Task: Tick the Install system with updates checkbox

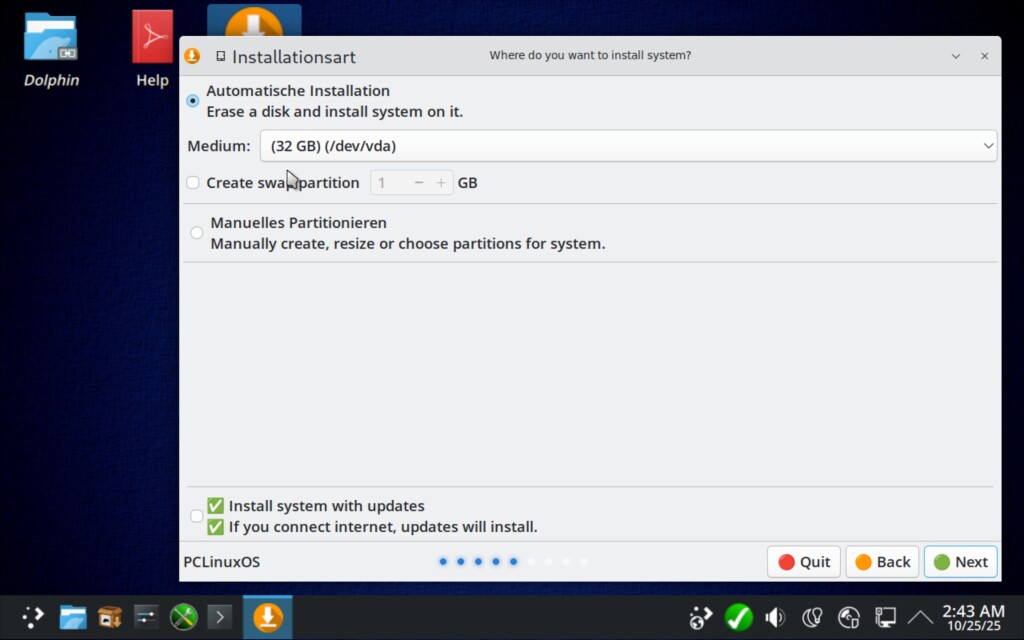Action: click(x=196, y=516)
